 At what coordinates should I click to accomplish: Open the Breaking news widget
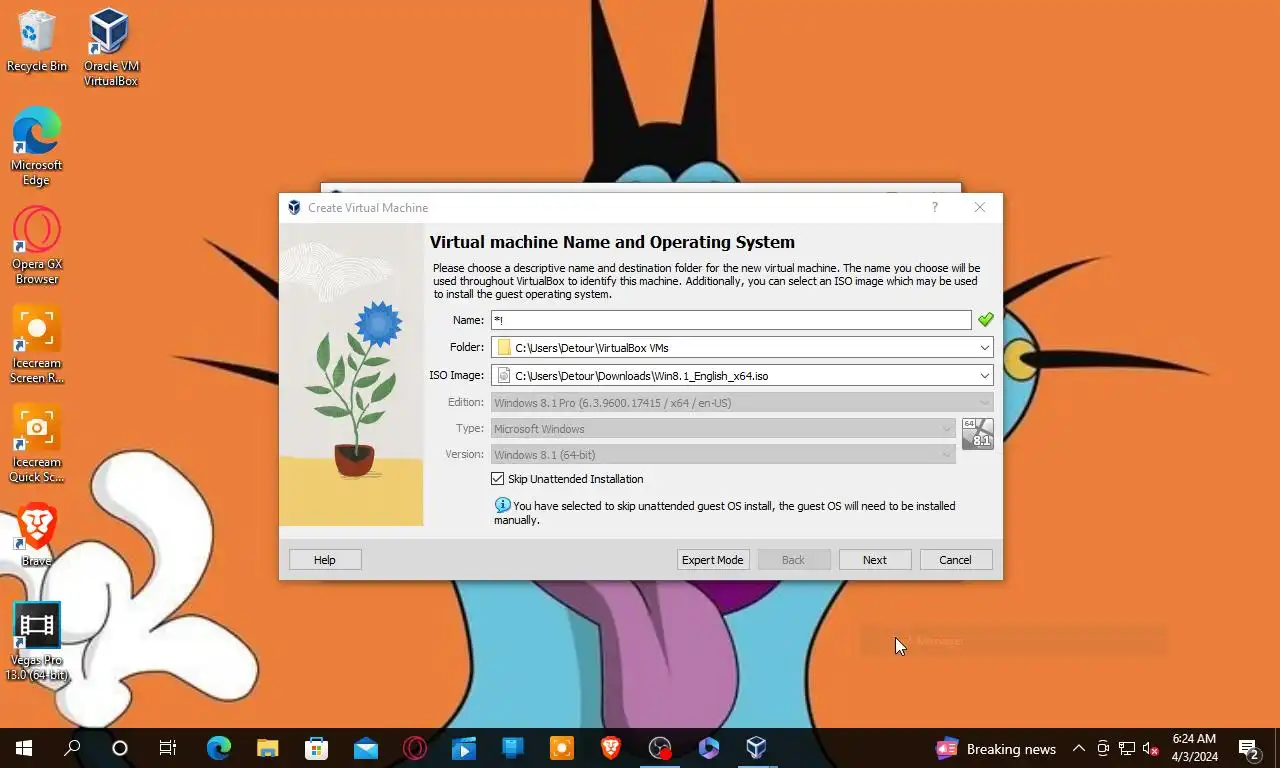[x=996, y=749]
